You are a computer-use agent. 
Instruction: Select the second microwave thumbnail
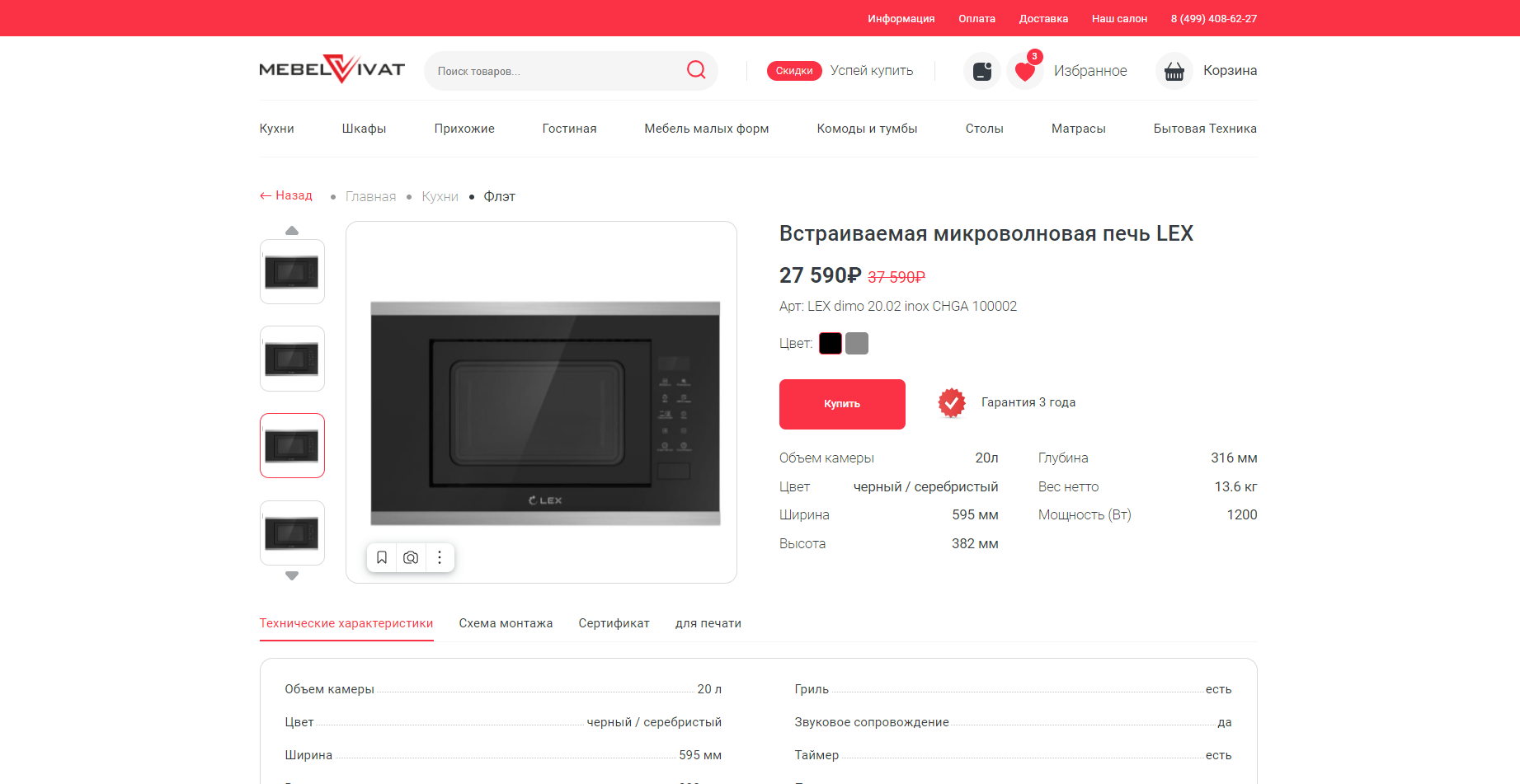tap(292, 359)
